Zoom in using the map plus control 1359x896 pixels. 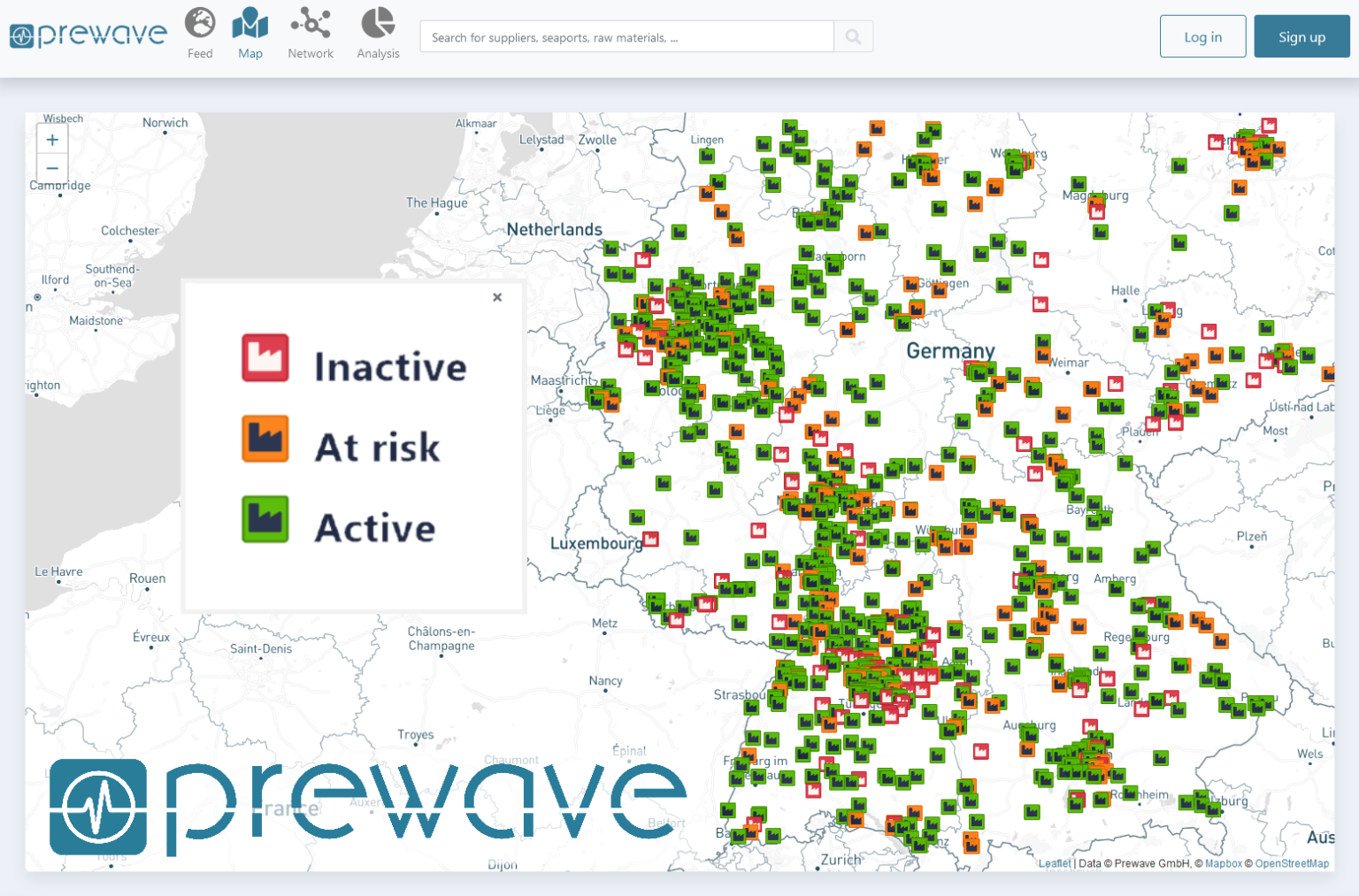pos(52,139)
